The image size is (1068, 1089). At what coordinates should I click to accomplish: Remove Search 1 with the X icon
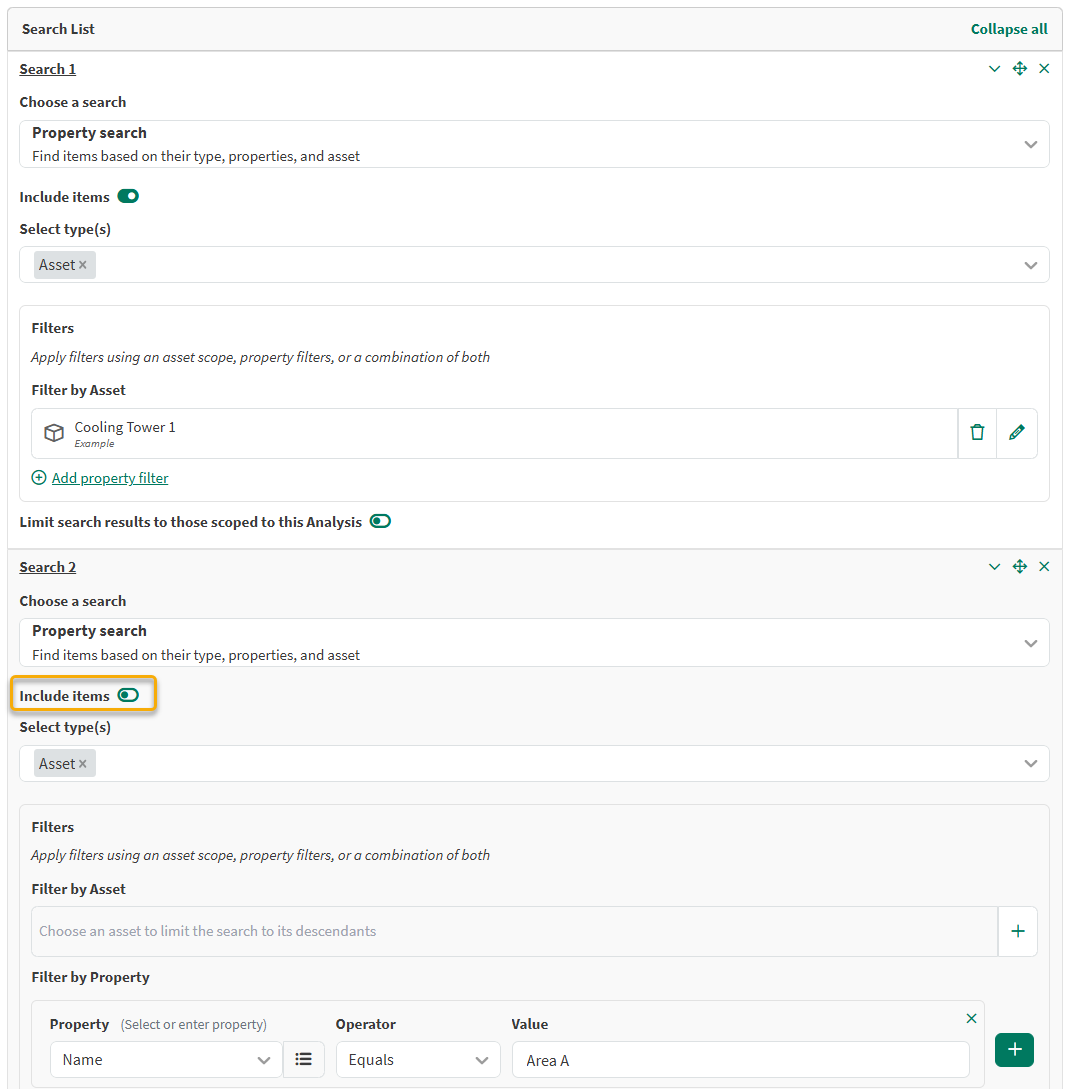pyautogui.click(x=1044, y=69)
